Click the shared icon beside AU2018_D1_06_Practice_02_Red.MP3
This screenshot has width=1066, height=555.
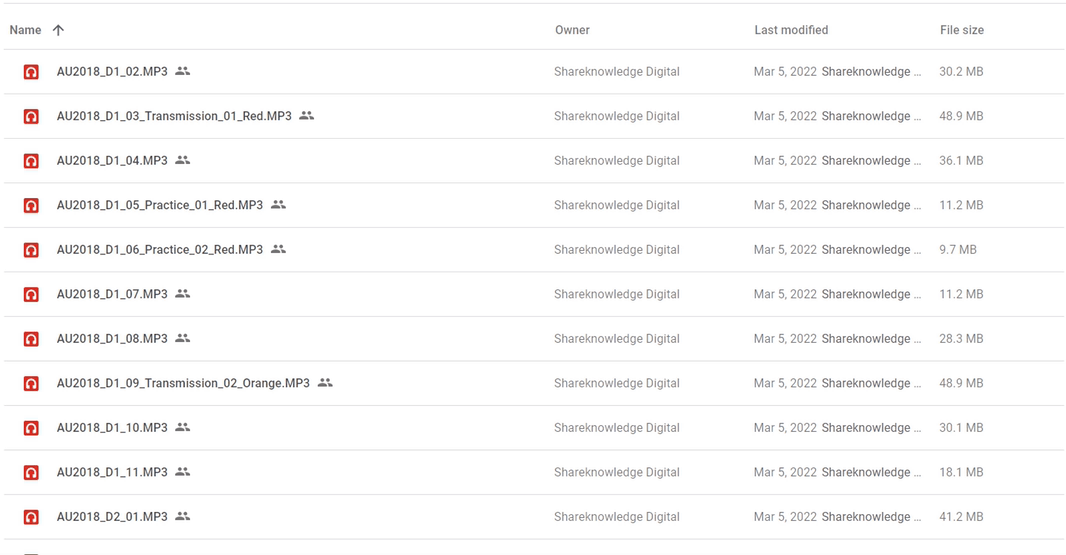pos(278,250)
